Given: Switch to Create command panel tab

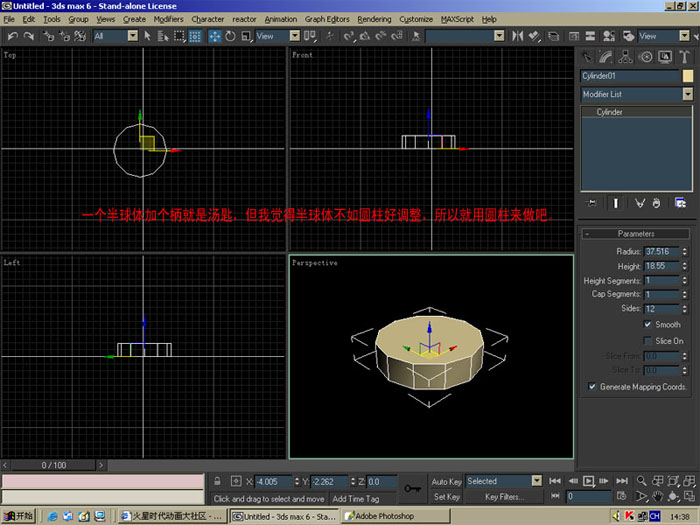Looking at the screenshot, I should point(587,57).
